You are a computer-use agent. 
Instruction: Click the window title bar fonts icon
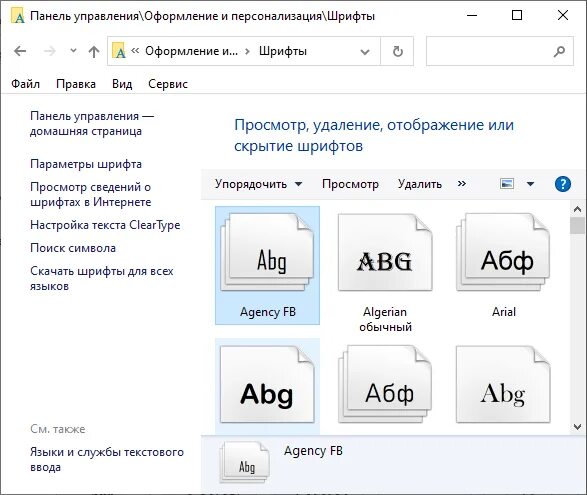point(17,16)
